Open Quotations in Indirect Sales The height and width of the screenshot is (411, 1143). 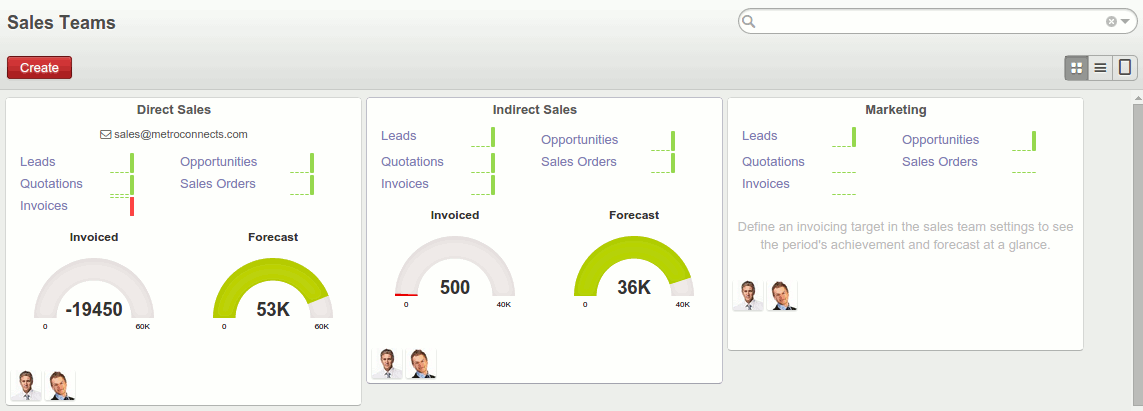pyautogui.click(x=412, y=162)
